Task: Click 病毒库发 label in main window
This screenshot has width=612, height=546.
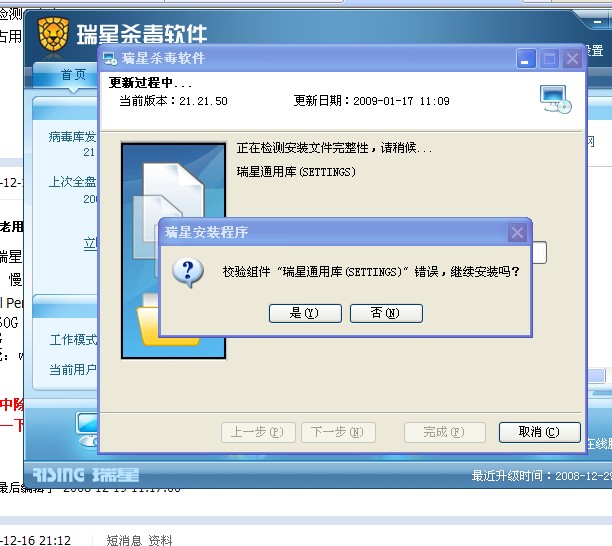Action: pos(73,137)
